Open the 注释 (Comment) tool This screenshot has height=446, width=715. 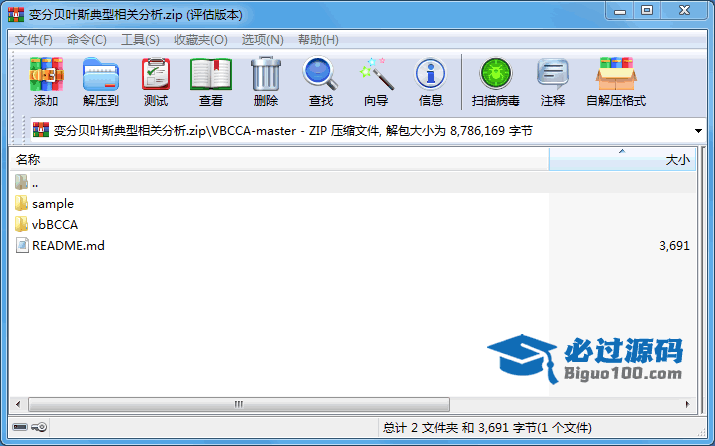tap(553, 73)
